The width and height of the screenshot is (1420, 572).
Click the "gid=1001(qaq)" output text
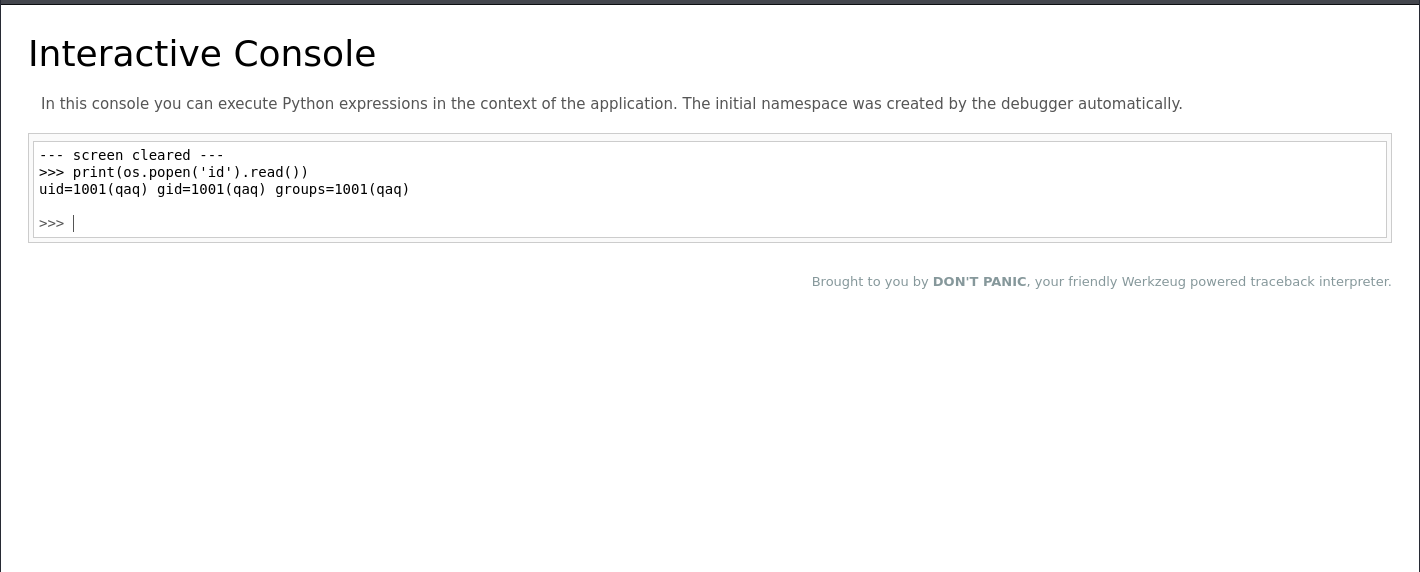click(x=211, y=189)
